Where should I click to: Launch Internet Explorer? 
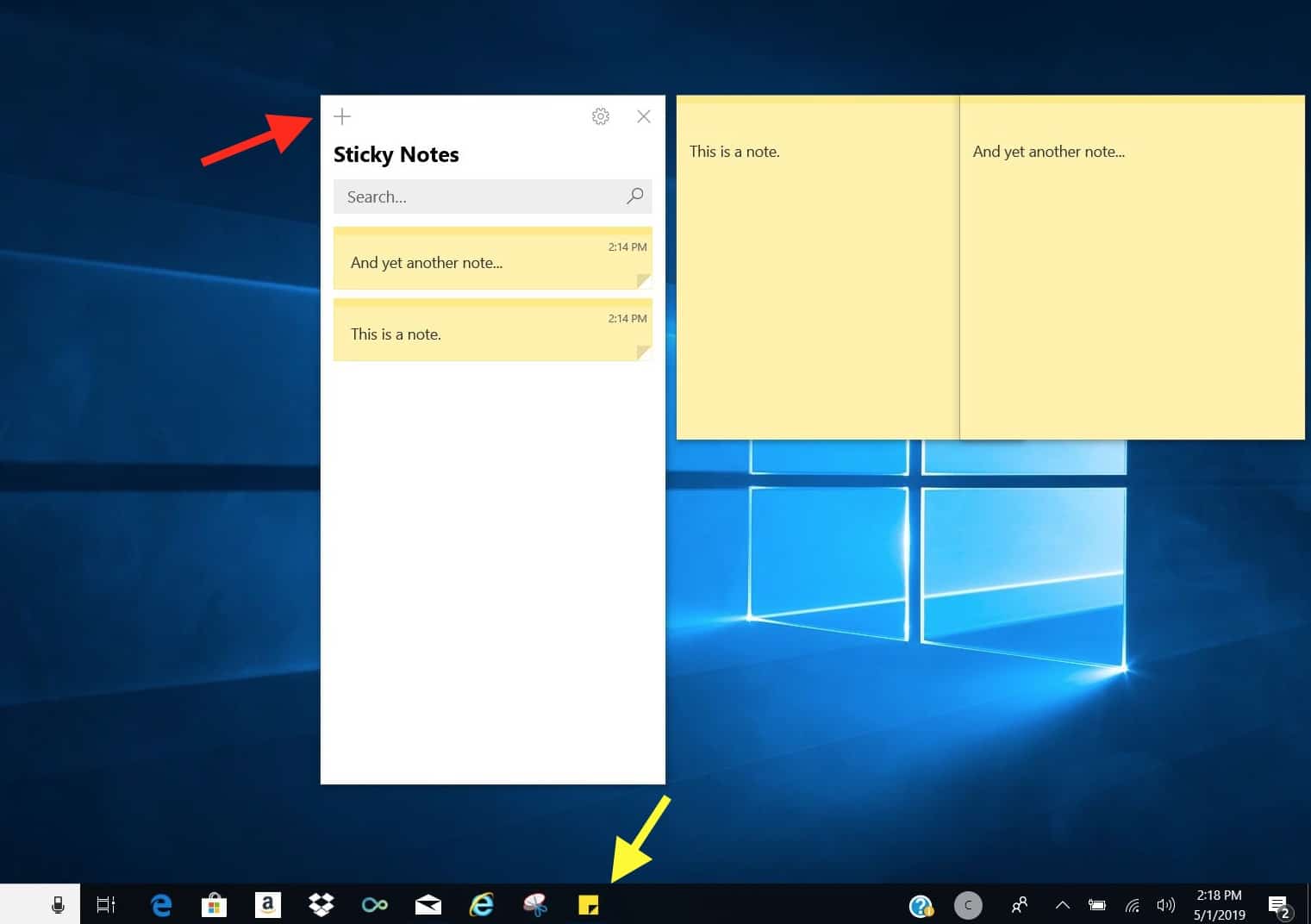tap(481, 904)
